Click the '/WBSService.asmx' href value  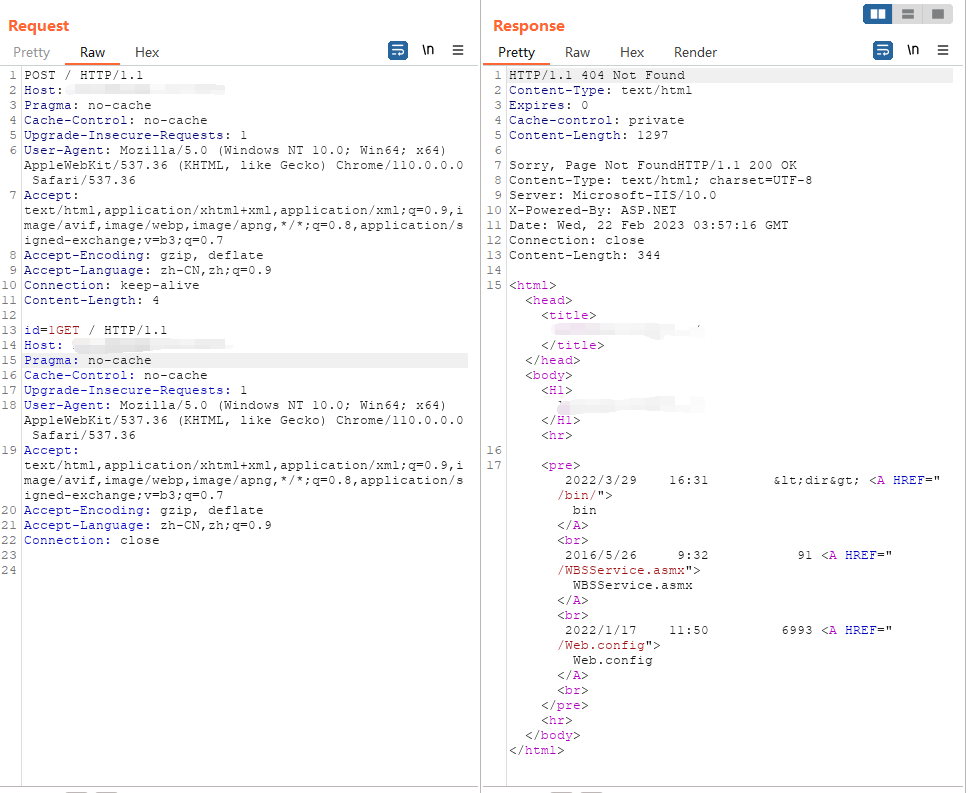[x=621, y=571]
